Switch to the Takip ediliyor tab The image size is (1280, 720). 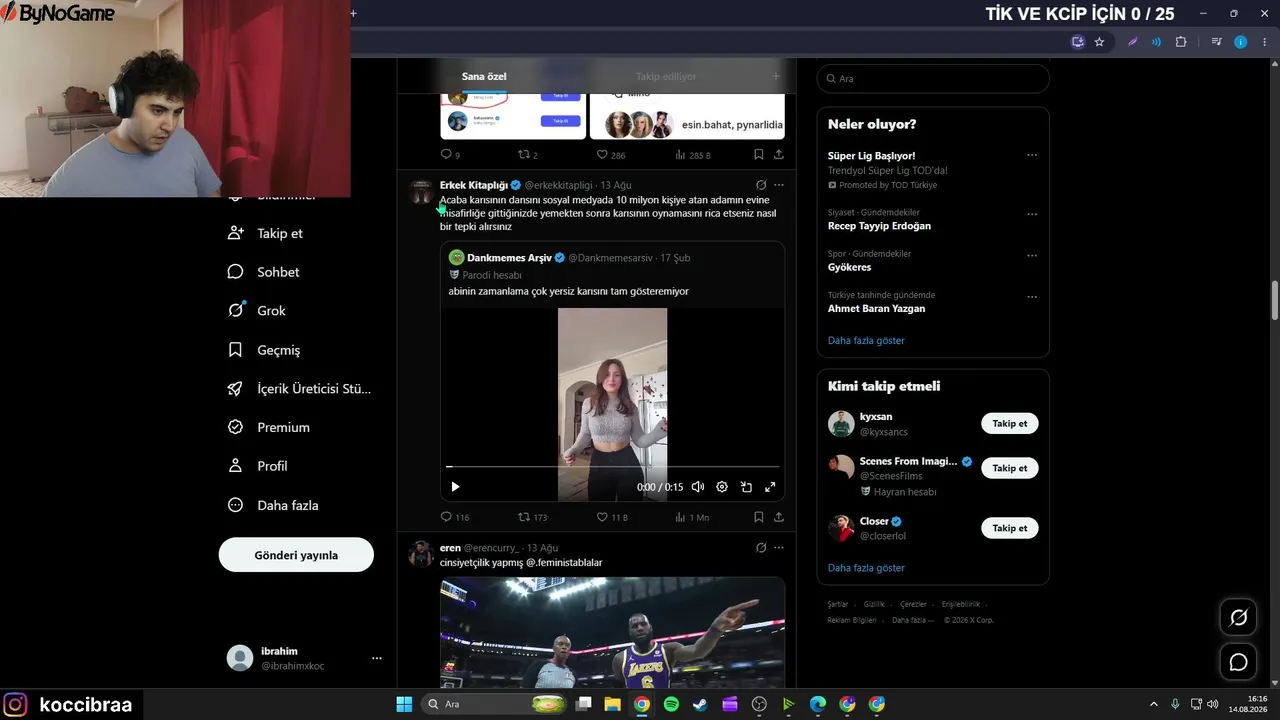(666, 76)
